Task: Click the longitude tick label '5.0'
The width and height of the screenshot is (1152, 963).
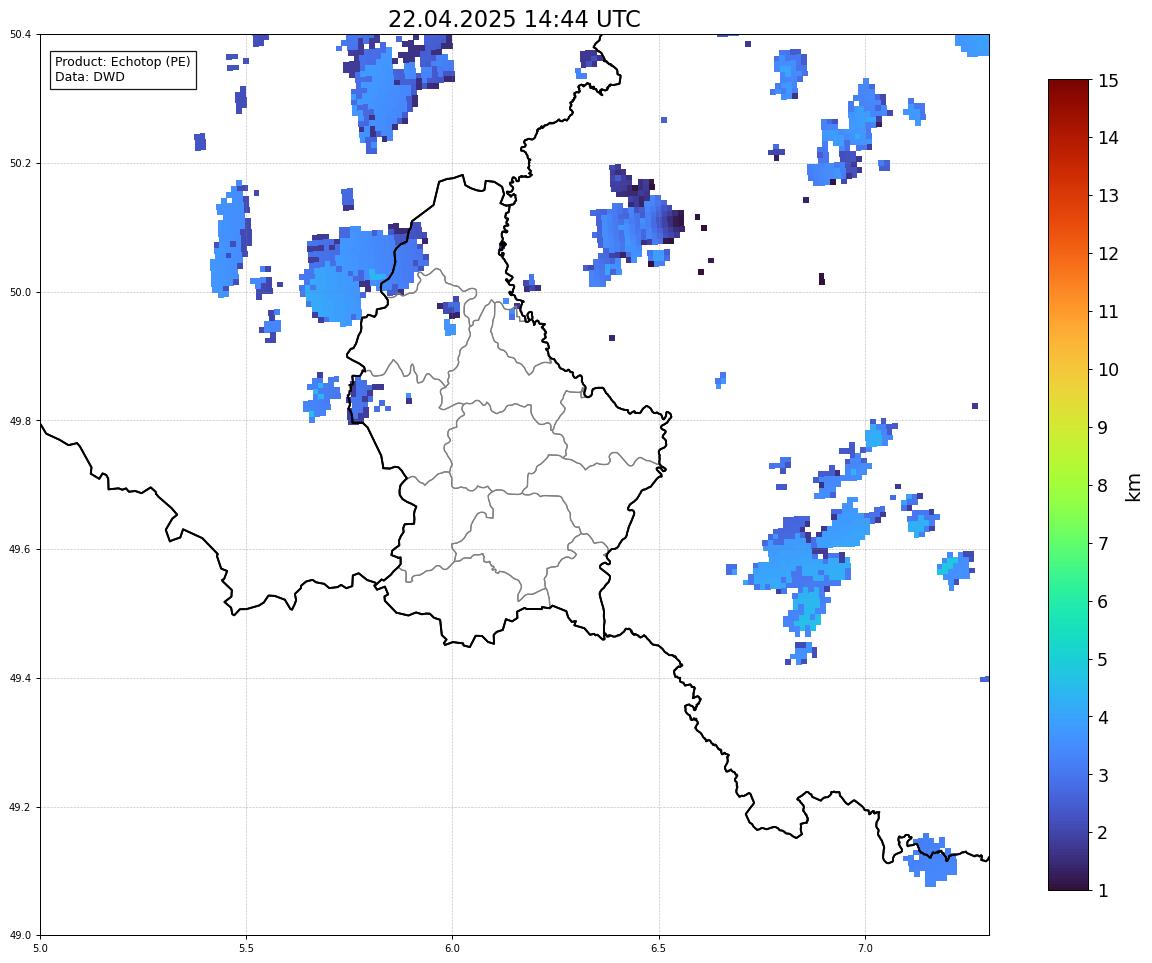Action: [x=40, y=948]
